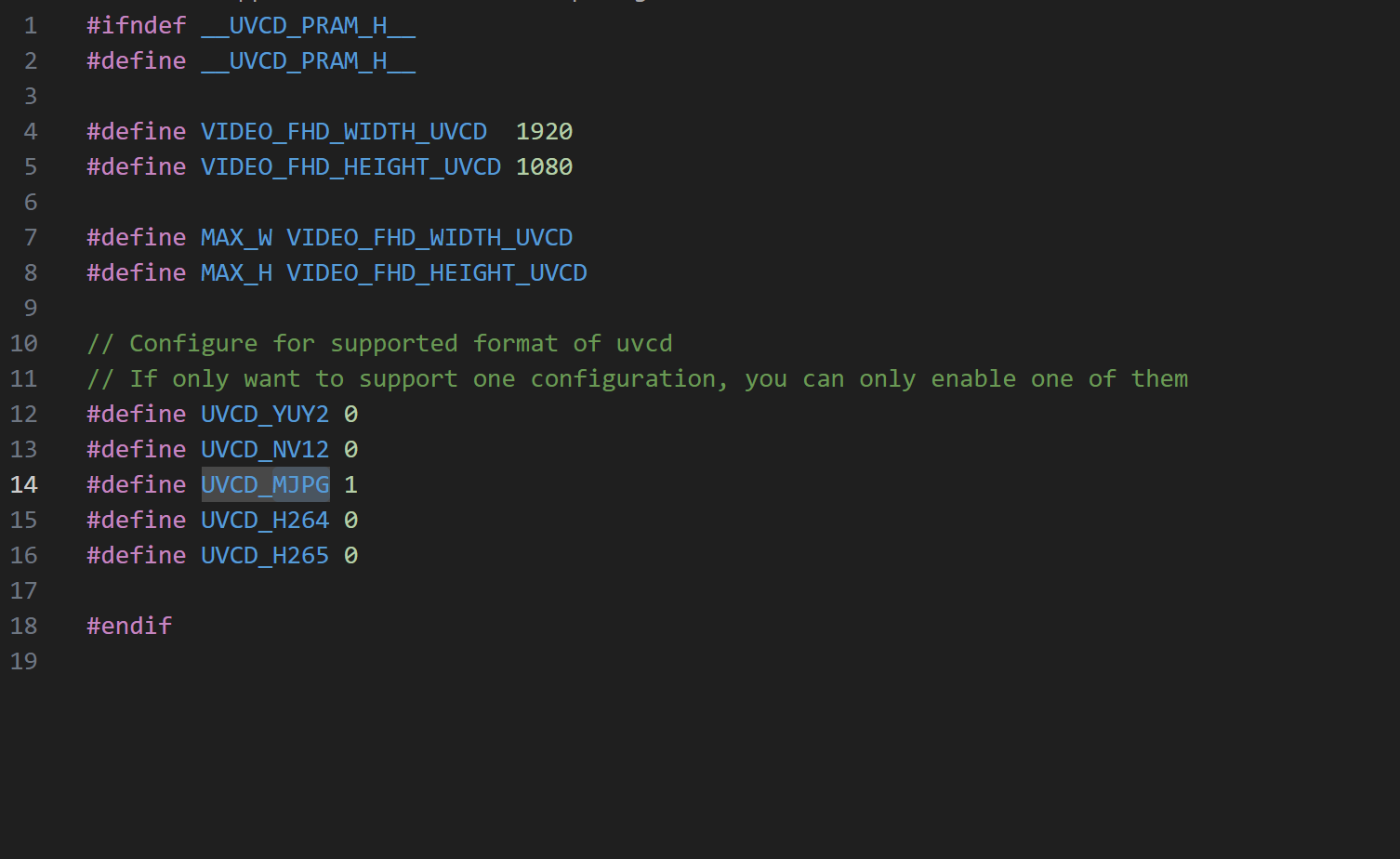This screenshot has width=1400, height=859.
Task: Click __UVCD_PRAM_H__ on the #define line 2
Action: [x=308, y=60]
